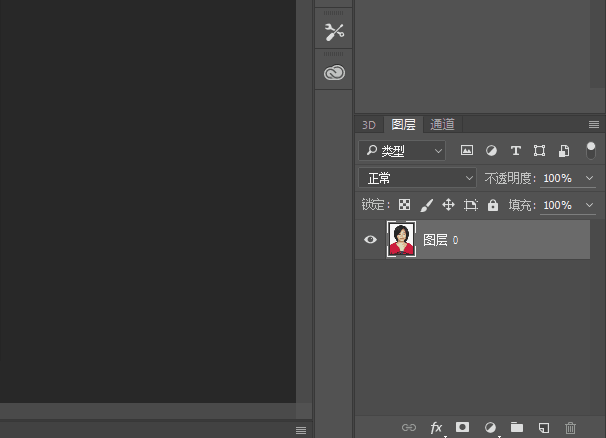This screenshot has width=606, height=438.
Task: Click the 图层 0 portrait thumbnail
Action: pyautogui.click(x=402, y=239)
